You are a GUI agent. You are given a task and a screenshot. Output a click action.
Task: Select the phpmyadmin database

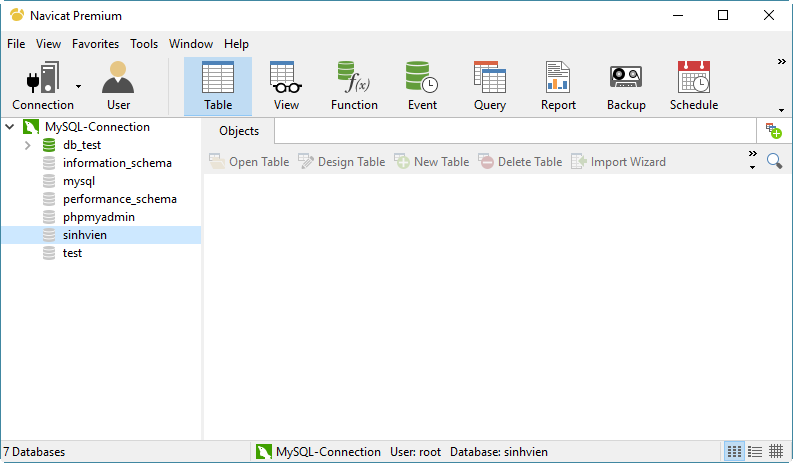[99, 217]
